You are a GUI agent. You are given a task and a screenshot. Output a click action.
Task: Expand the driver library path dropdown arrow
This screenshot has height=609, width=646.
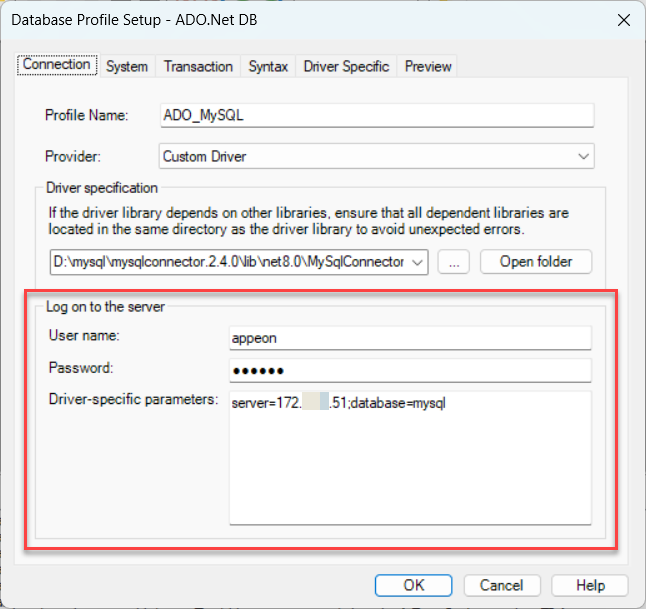tap(418, 262)
